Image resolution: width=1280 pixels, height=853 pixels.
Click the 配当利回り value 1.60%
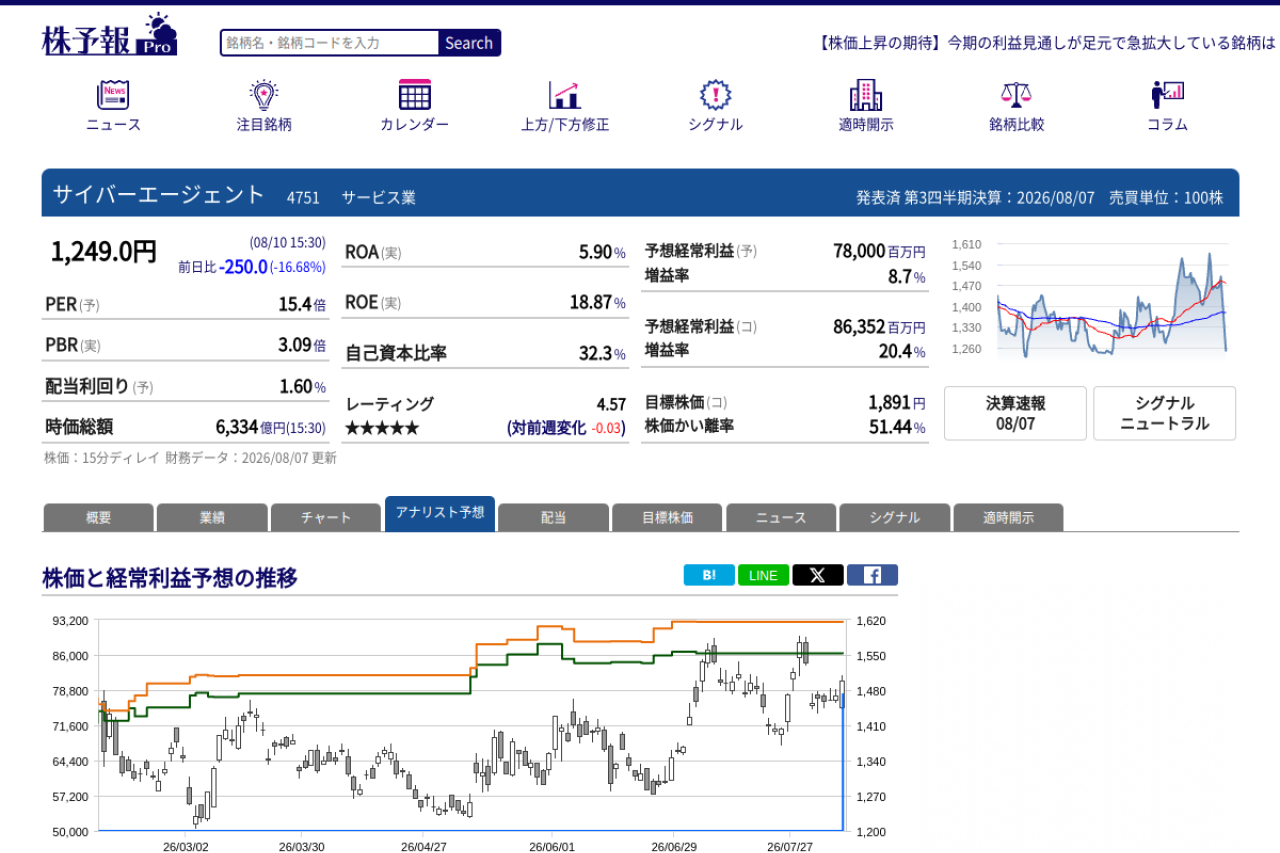click(302, 386)
